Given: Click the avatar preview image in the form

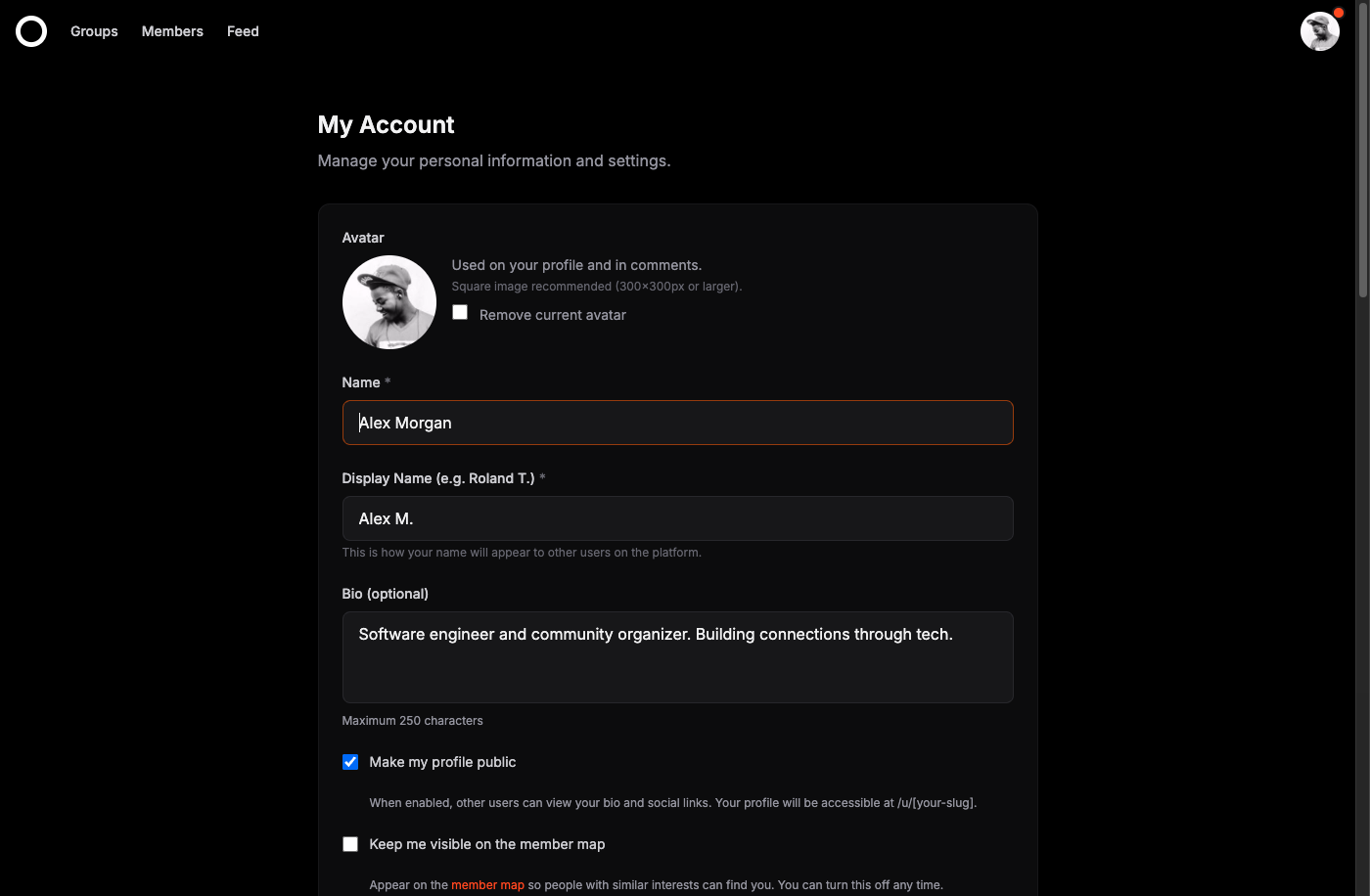Looking at the screenshot, I should (x=388, y=301).
